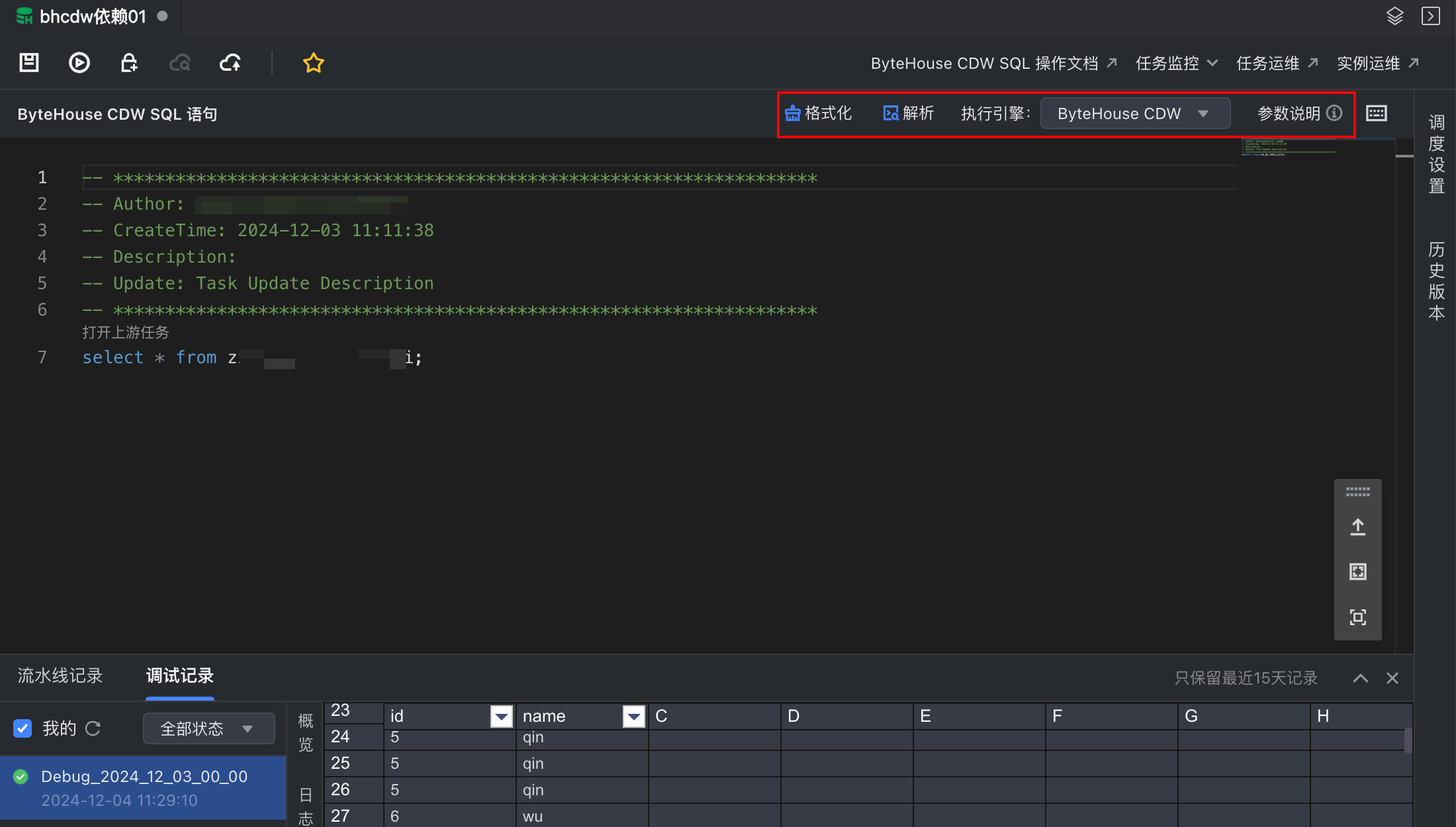Open the keyboard shortcuts icon
This screenshot has width=1456, height=827.
[x=1377, y=114]
